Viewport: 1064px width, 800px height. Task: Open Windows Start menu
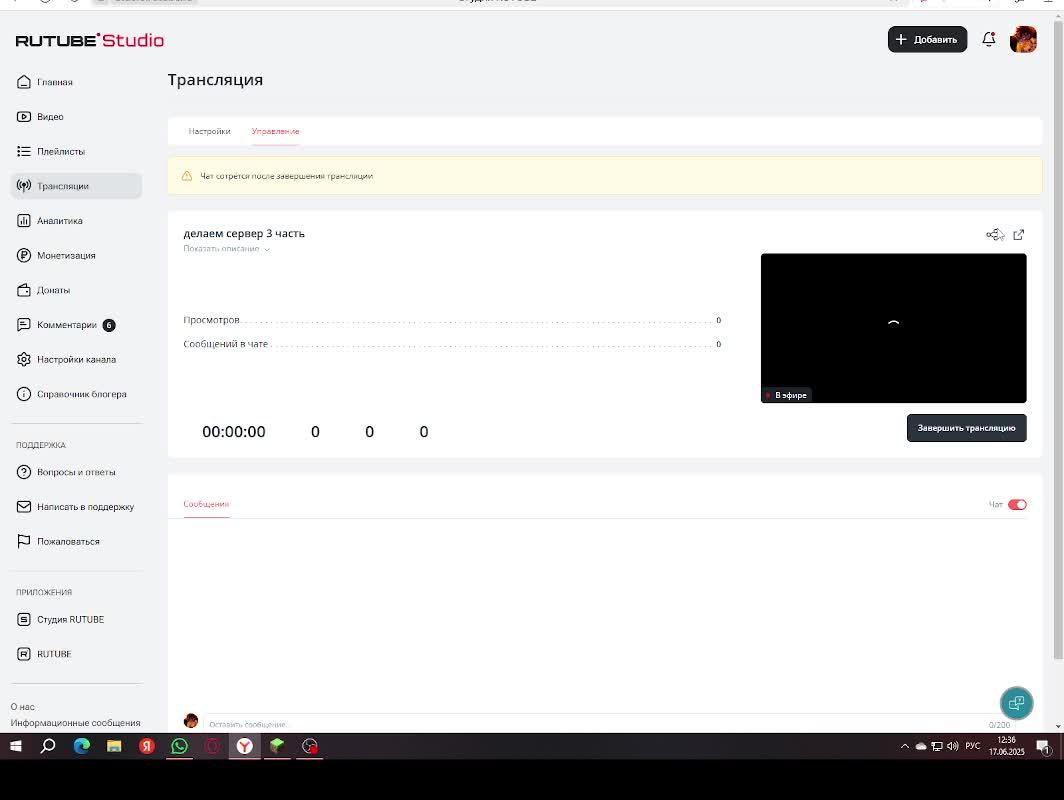click(16, 746)
